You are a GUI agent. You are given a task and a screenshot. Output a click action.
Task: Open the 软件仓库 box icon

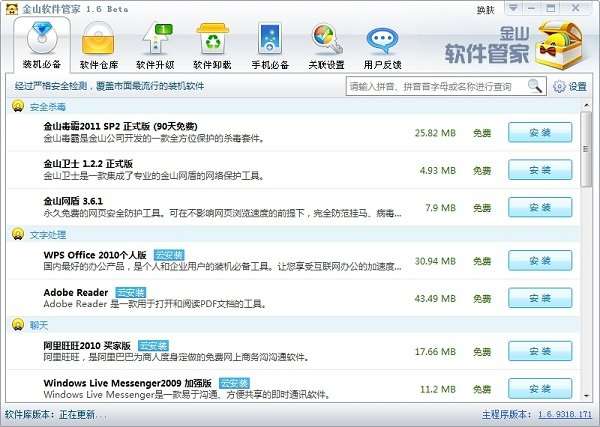tap(98, 38)
